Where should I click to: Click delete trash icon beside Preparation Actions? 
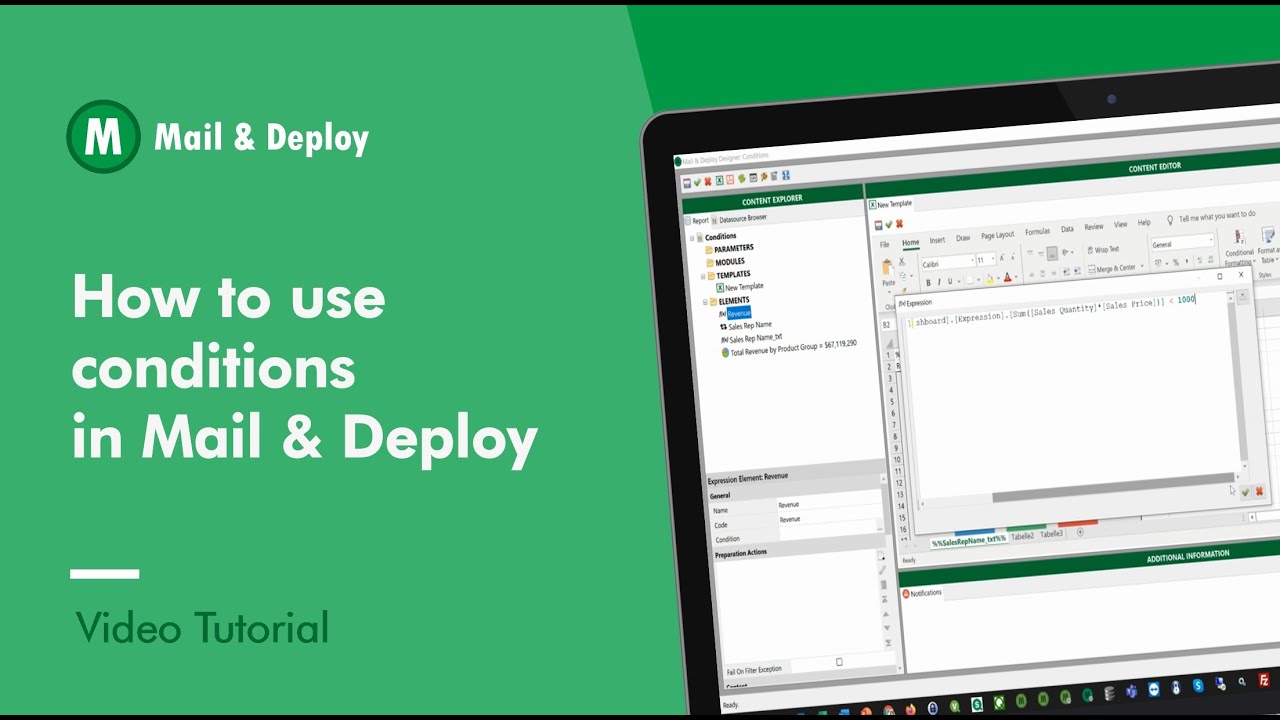coord(883,585)
